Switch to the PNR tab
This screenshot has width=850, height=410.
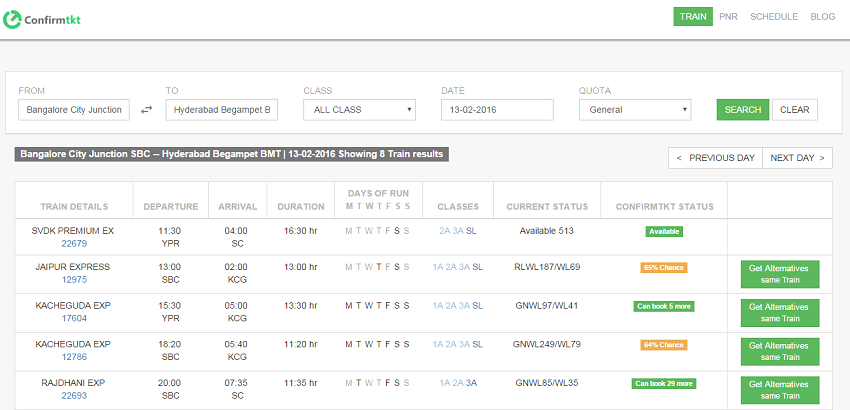[727, 17]
